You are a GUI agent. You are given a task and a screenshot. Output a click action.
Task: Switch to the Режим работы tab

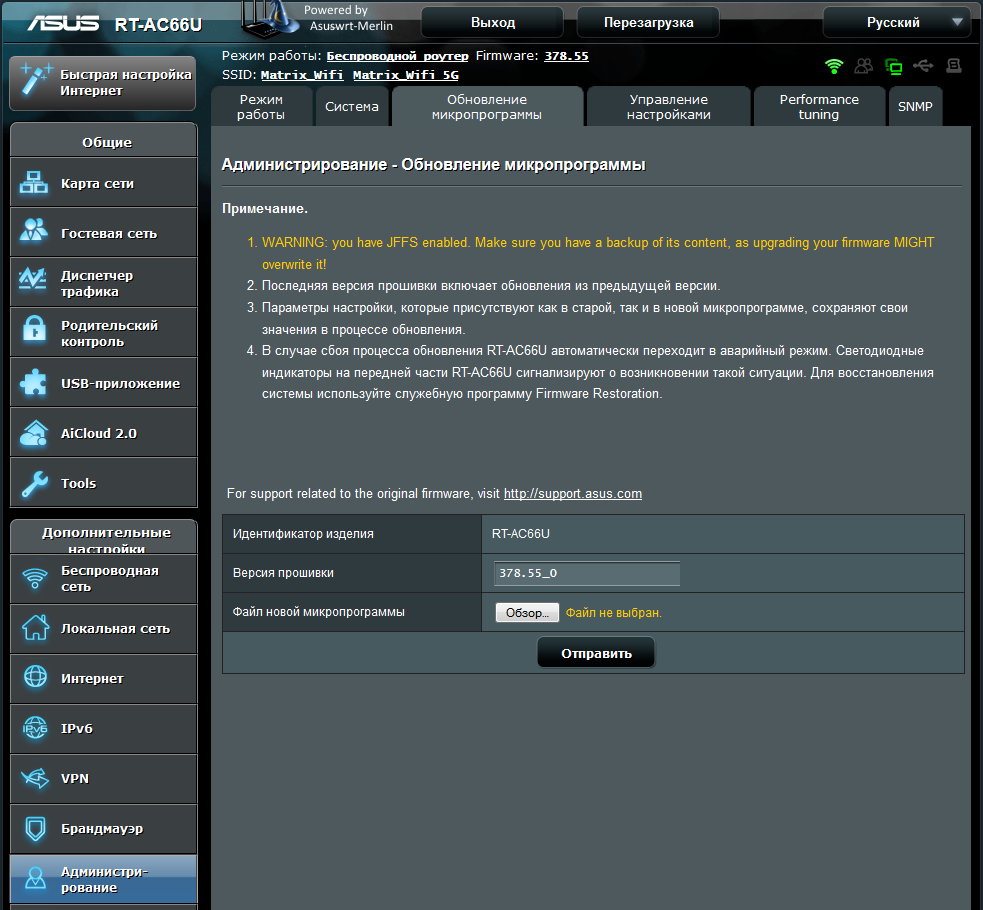point(261,107)
